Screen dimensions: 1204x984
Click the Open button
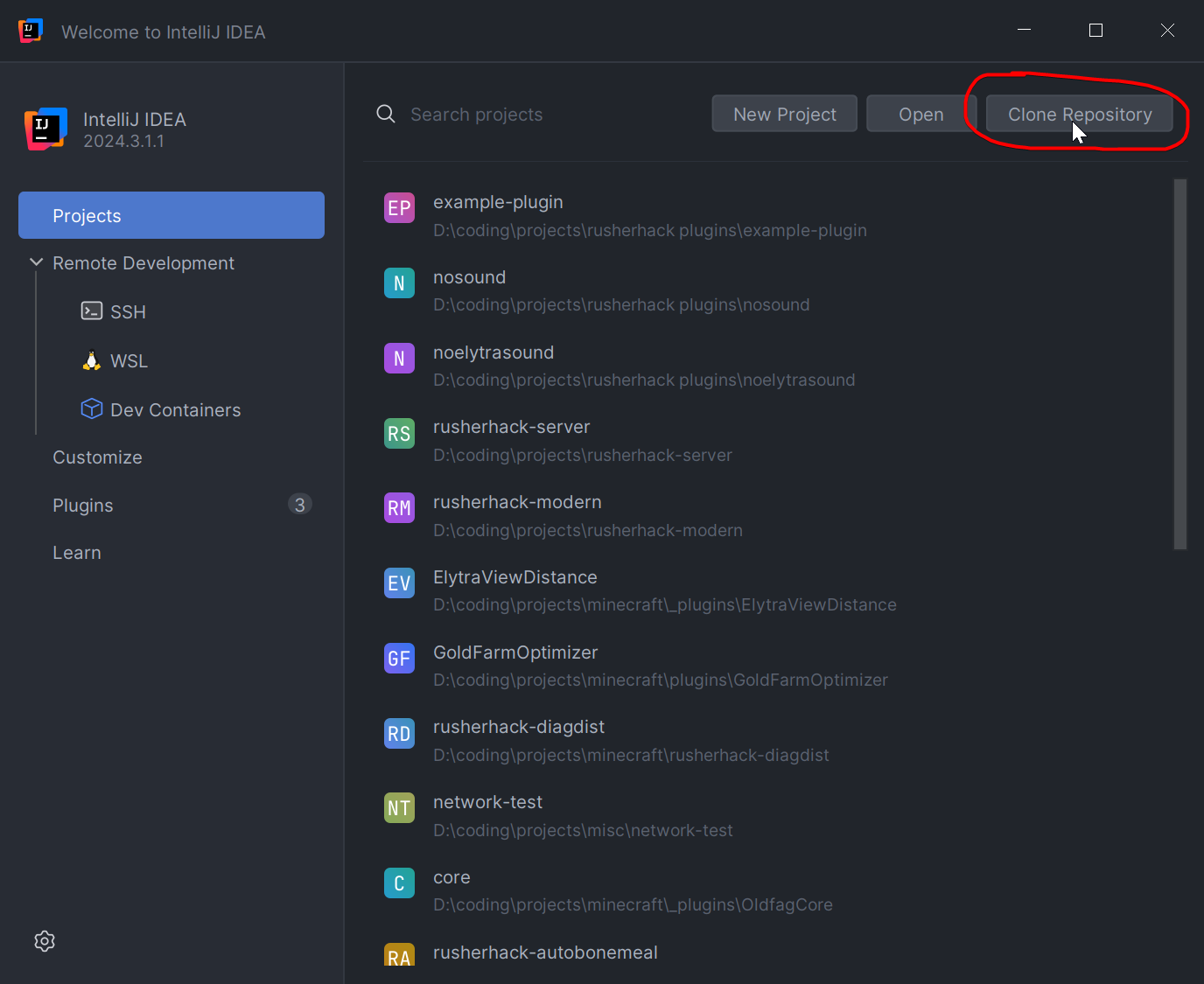921,114
